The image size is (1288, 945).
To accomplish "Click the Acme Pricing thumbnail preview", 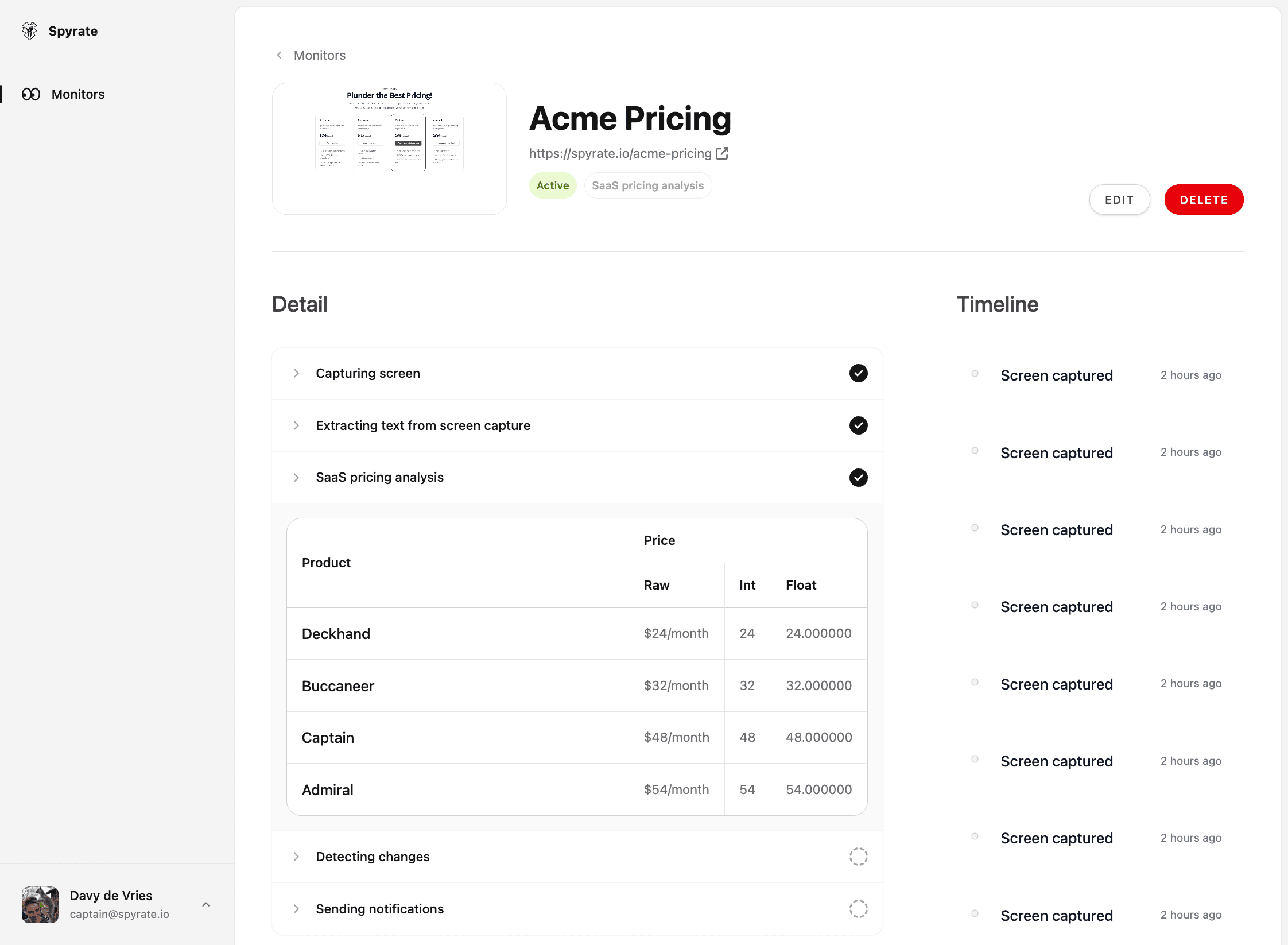I will 390,147.
